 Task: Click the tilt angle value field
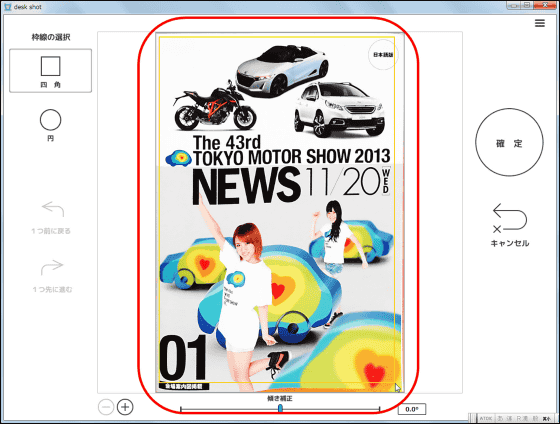click(412, 409)
